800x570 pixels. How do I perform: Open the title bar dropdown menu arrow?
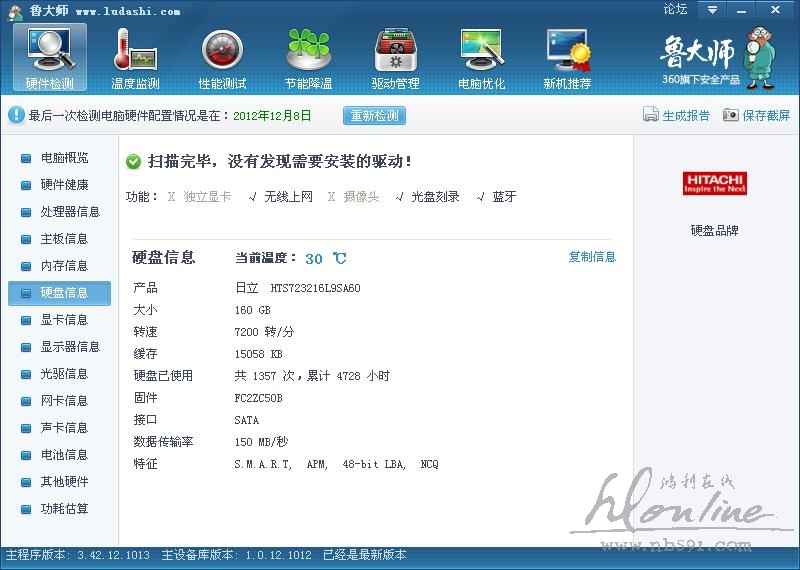tap(711, 10)
